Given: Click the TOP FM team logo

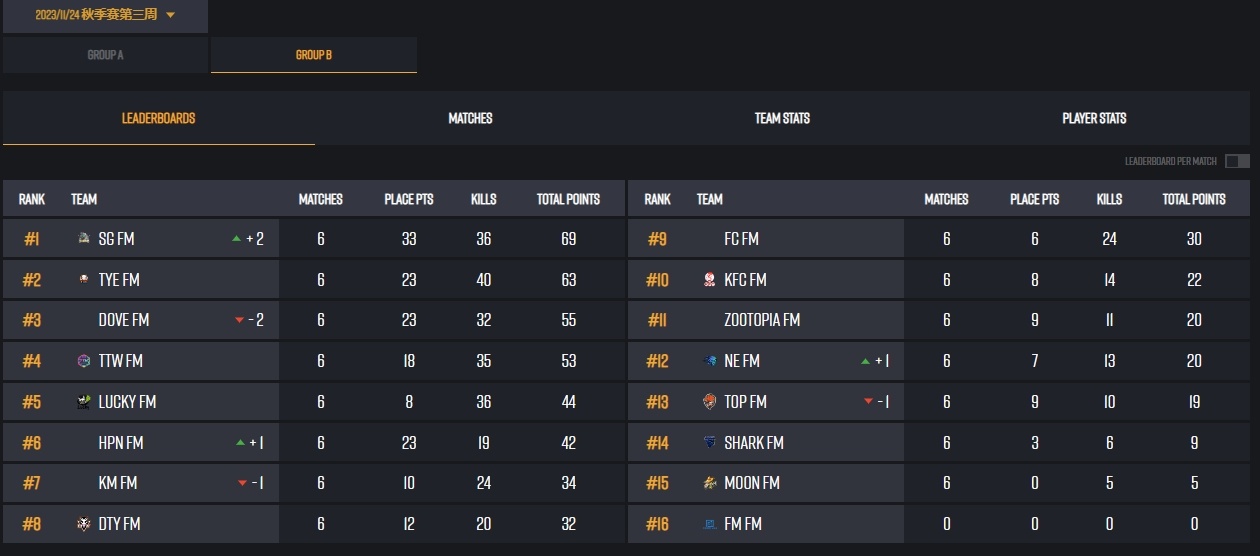Looking at the screenshot, I should coord(710,402).
